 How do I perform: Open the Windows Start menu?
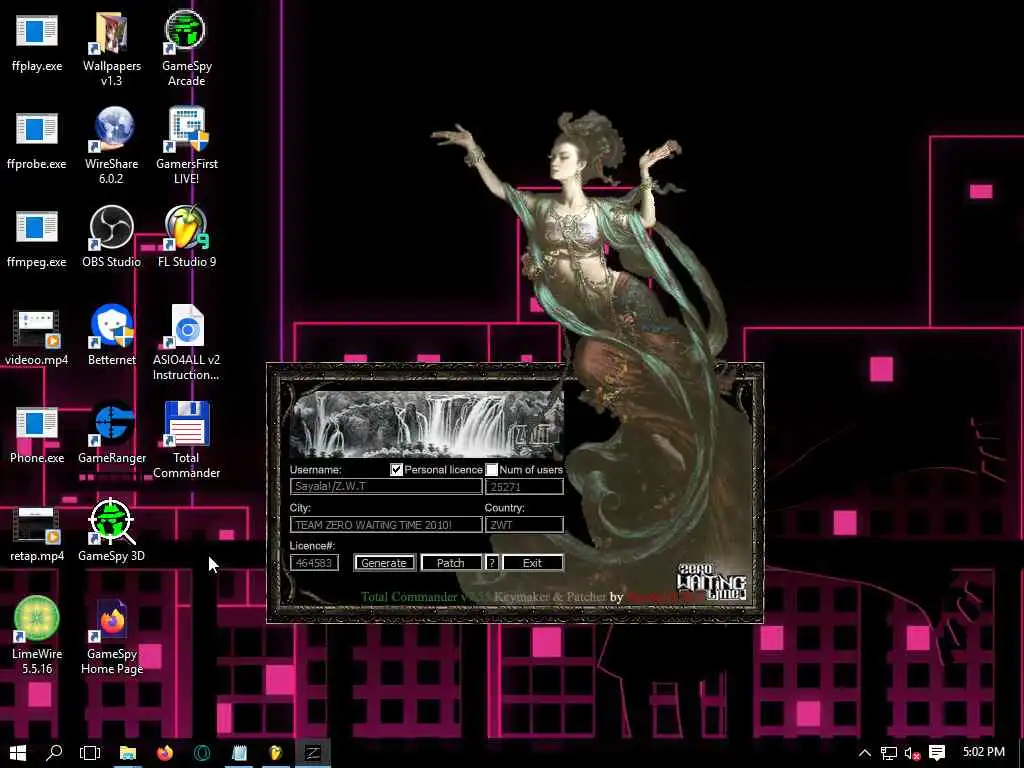[18, 752]
